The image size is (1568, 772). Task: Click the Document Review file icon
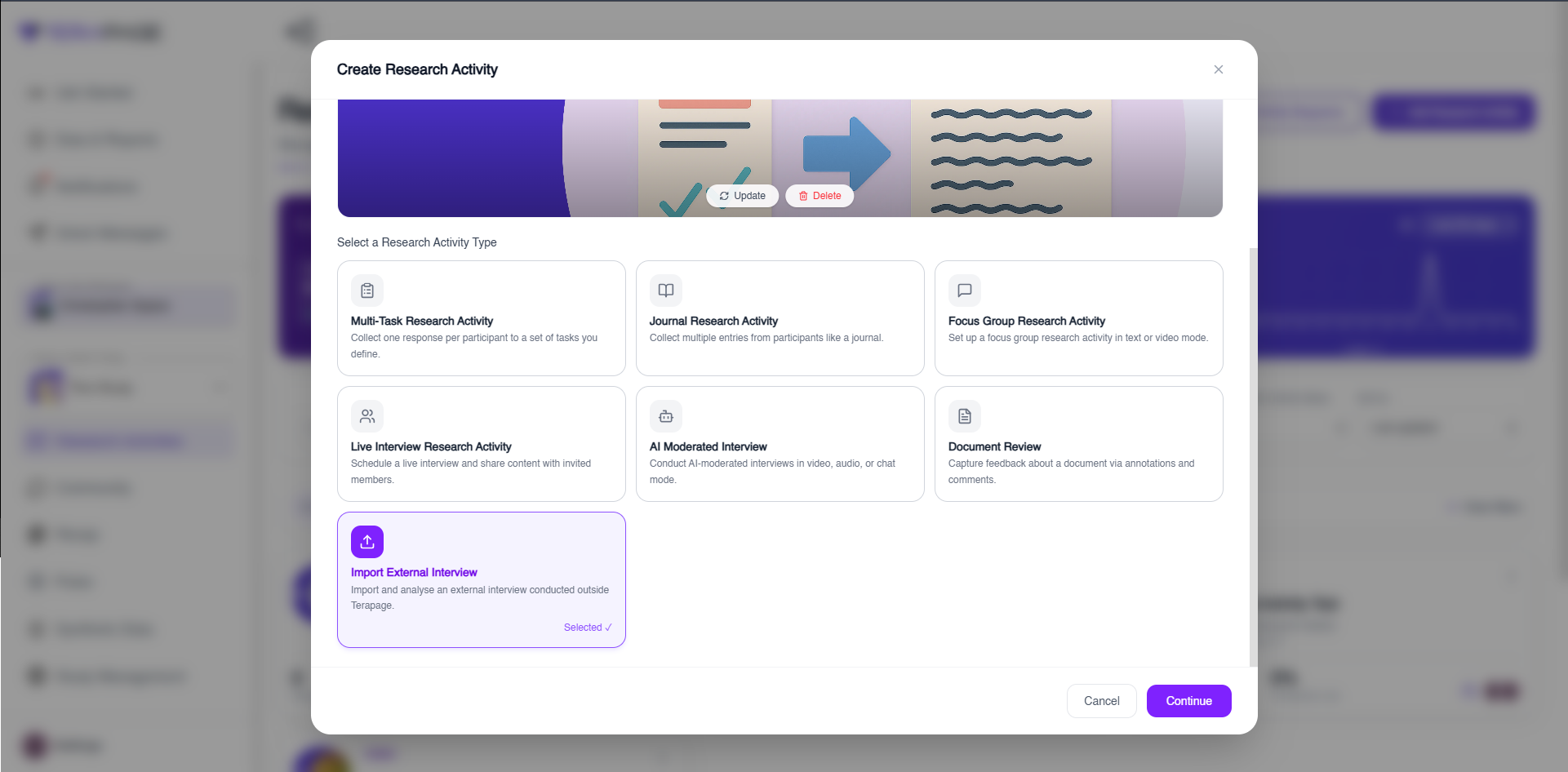[965, 416]
